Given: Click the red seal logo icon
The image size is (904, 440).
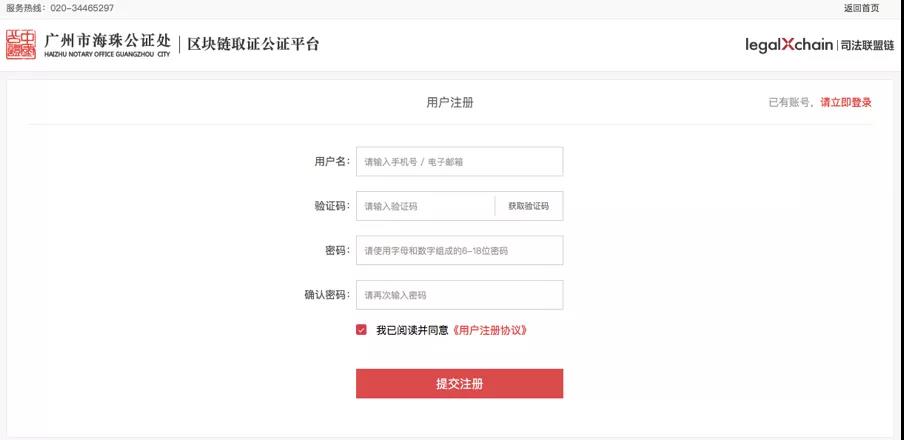Looking at the screenshot, I should pos(21,44).
